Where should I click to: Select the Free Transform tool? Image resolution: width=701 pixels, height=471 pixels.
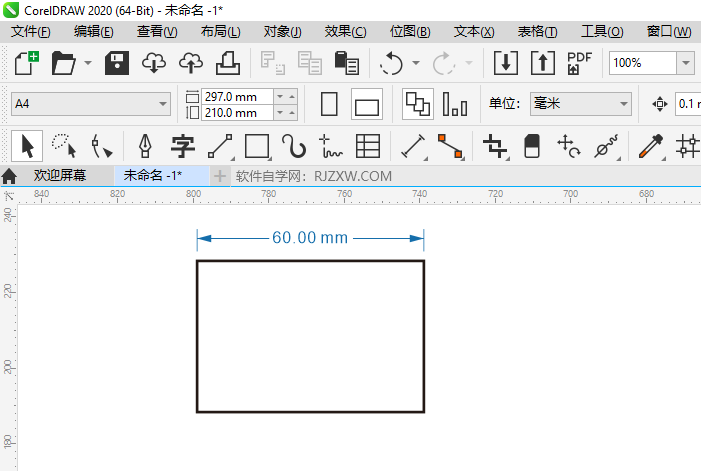click(569, 146)
